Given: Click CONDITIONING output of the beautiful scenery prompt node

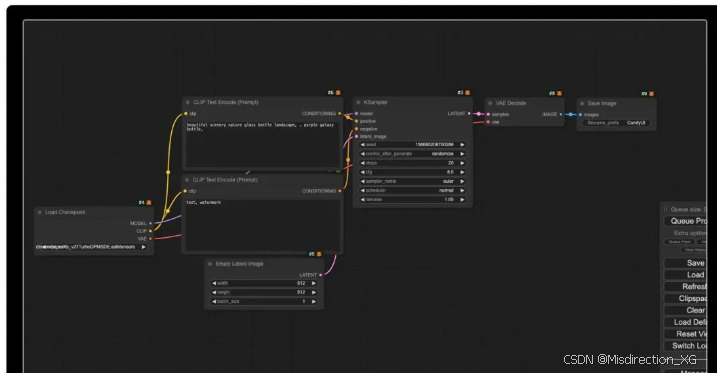Looking at the screenshot, I should pos(339,114).
